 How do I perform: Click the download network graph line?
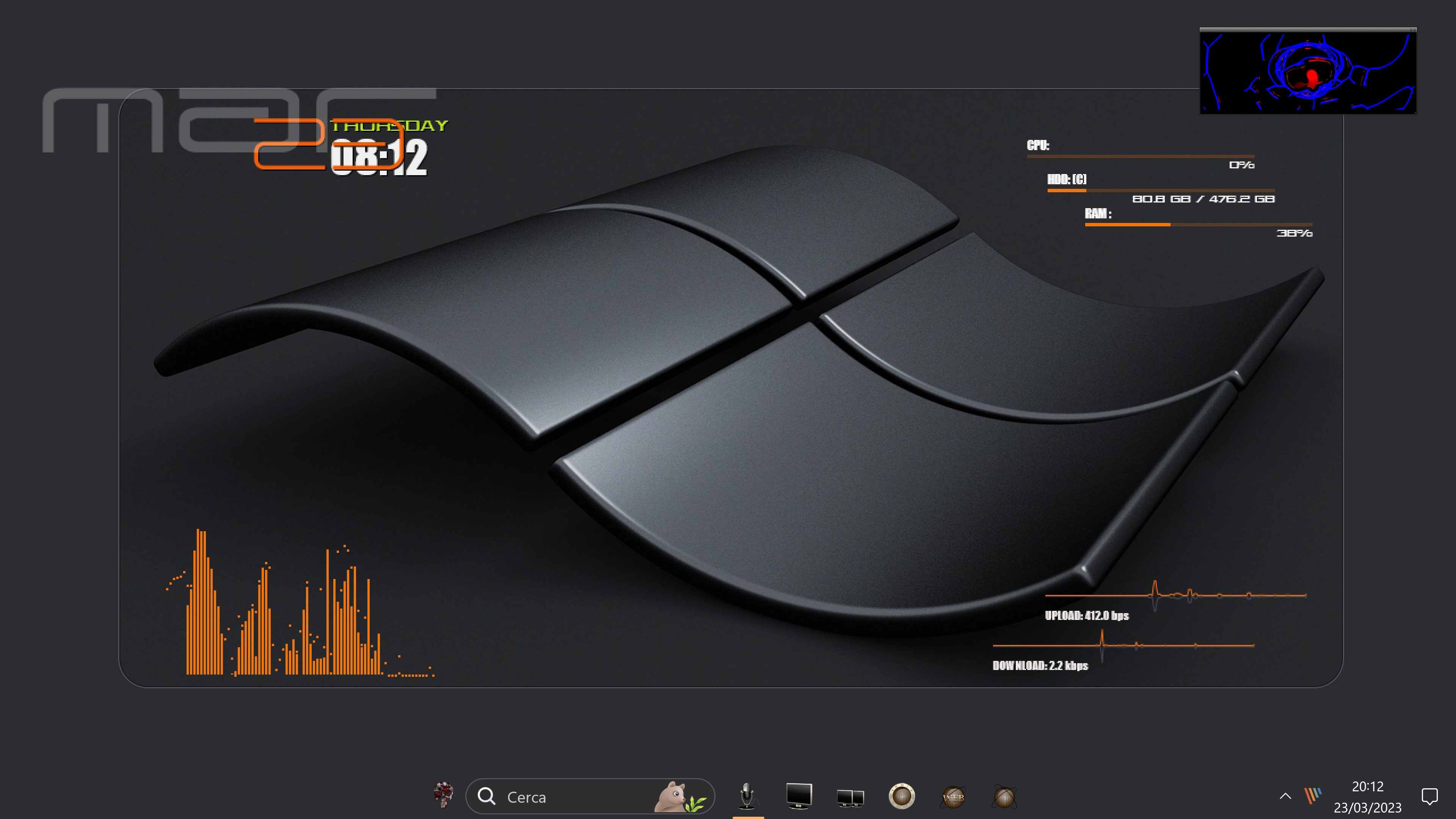tap(1123, 645)
